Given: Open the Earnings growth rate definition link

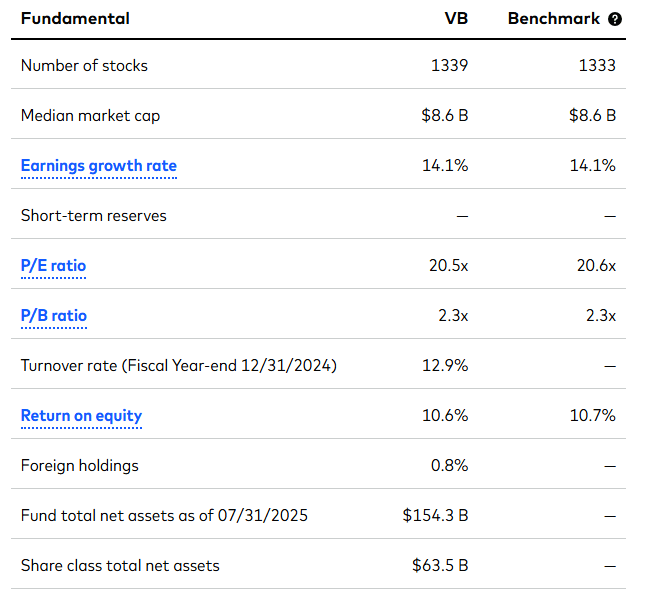Looking at the screenshot, I should pyautogui.click(x=98, y=166).
